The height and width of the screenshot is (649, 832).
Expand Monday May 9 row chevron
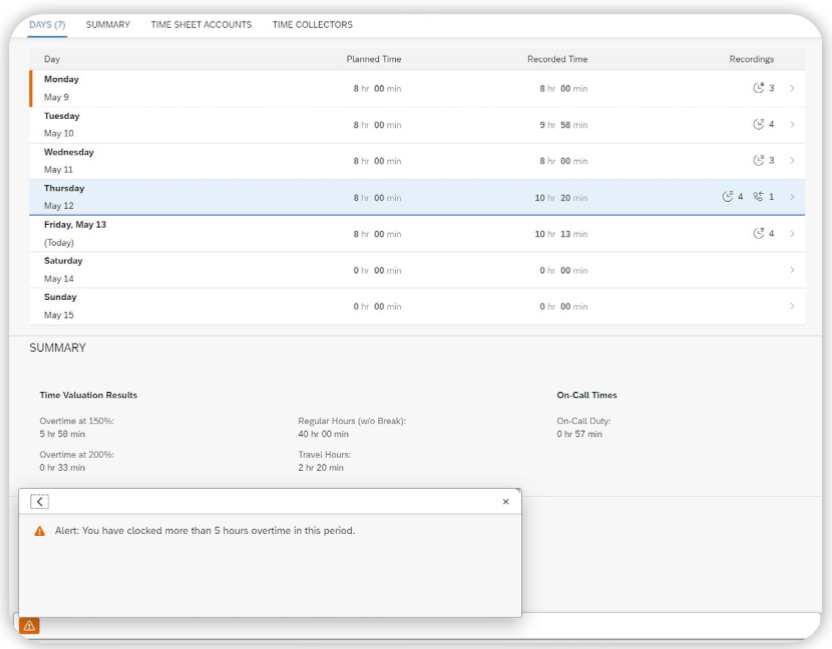point(792,88)
